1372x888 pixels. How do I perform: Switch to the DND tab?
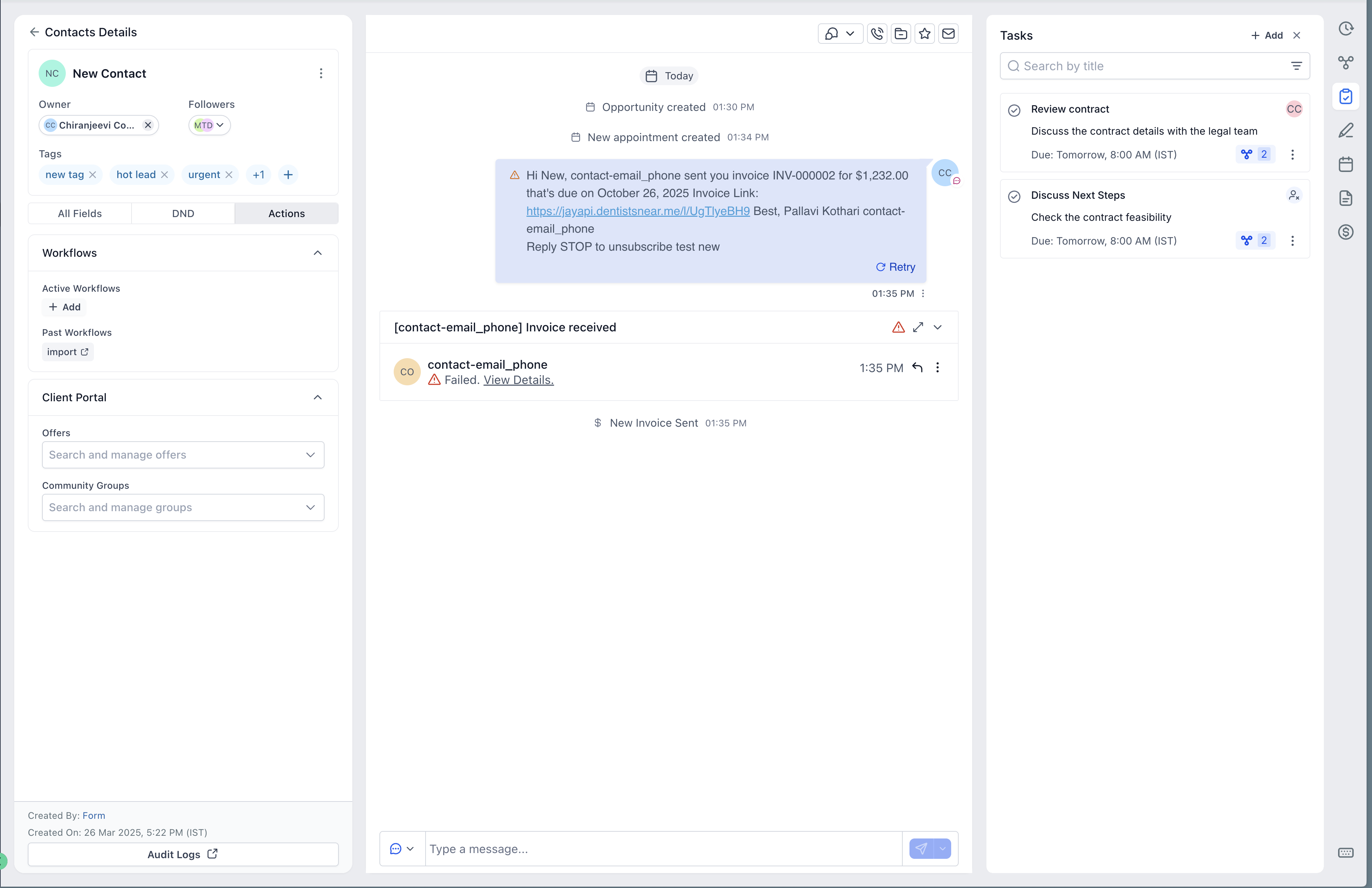183,213
